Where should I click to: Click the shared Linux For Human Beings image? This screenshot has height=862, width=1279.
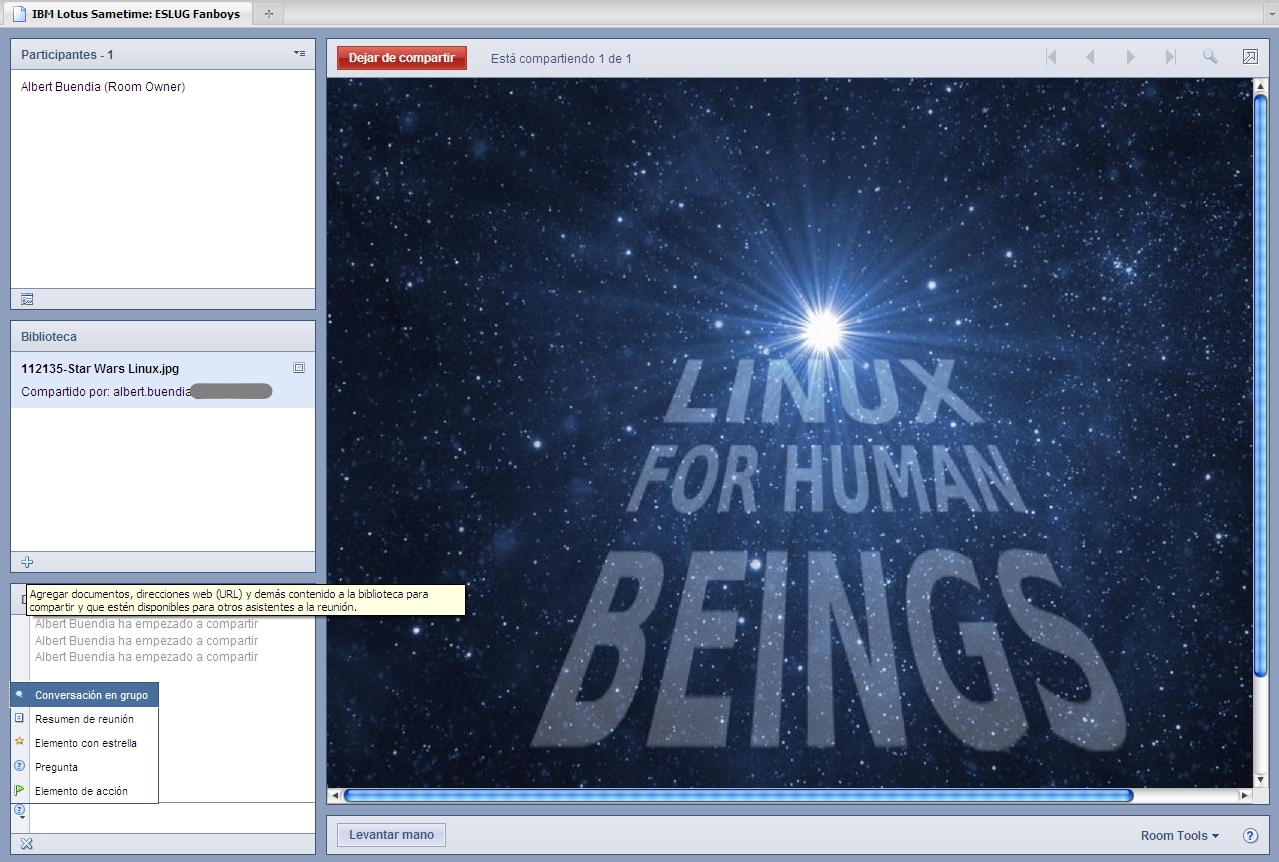click(790, 433)
